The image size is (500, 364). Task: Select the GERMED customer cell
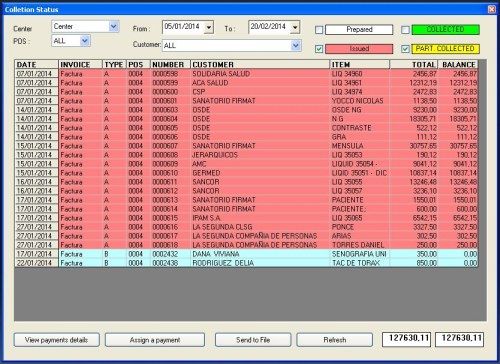[260, 173]
